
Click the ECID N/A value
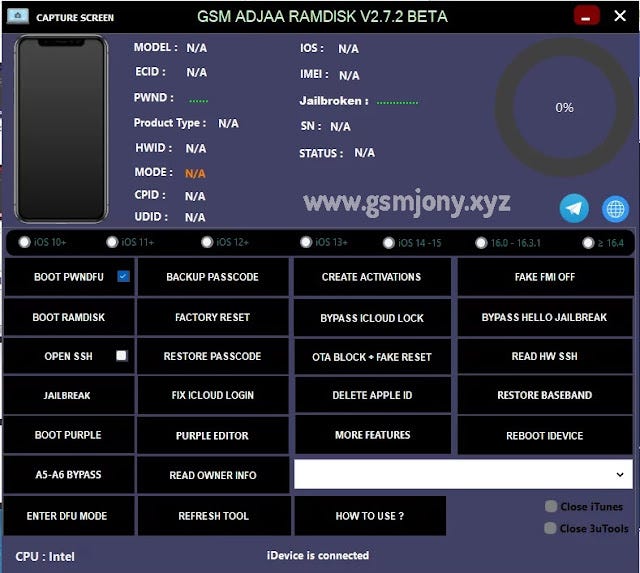point(197,72)
